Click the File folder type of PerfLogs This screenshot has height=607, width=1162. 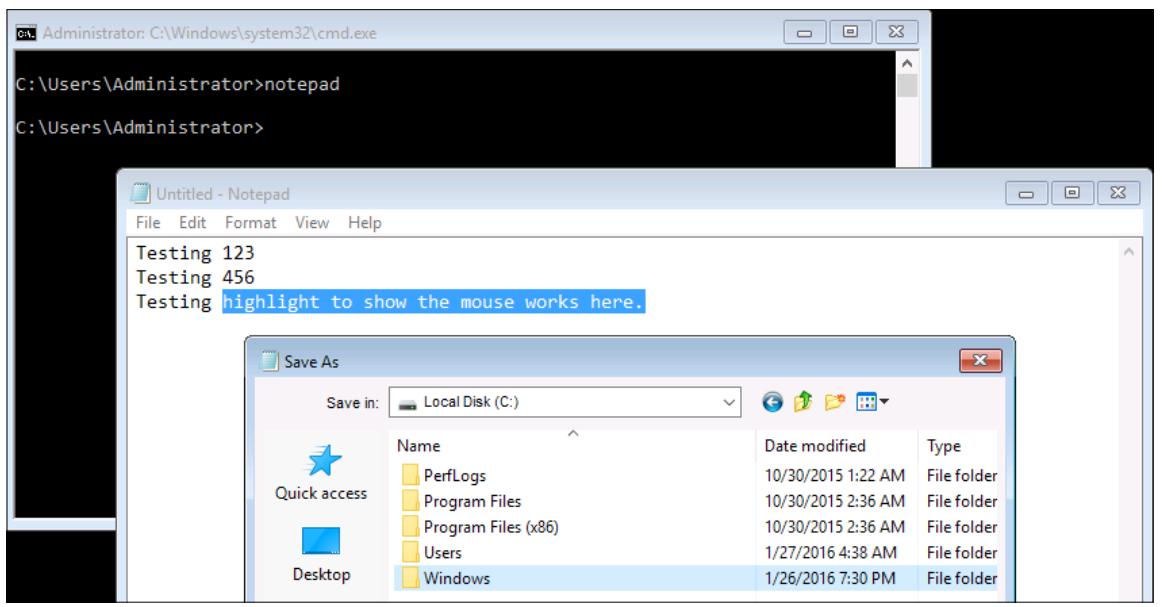pos(961,475)
